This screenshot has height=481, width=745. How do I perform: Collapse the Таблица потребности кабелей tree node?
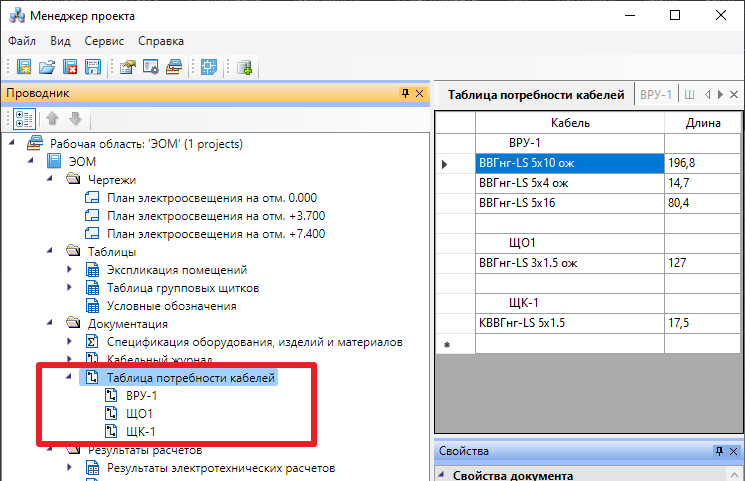[69, 378]
